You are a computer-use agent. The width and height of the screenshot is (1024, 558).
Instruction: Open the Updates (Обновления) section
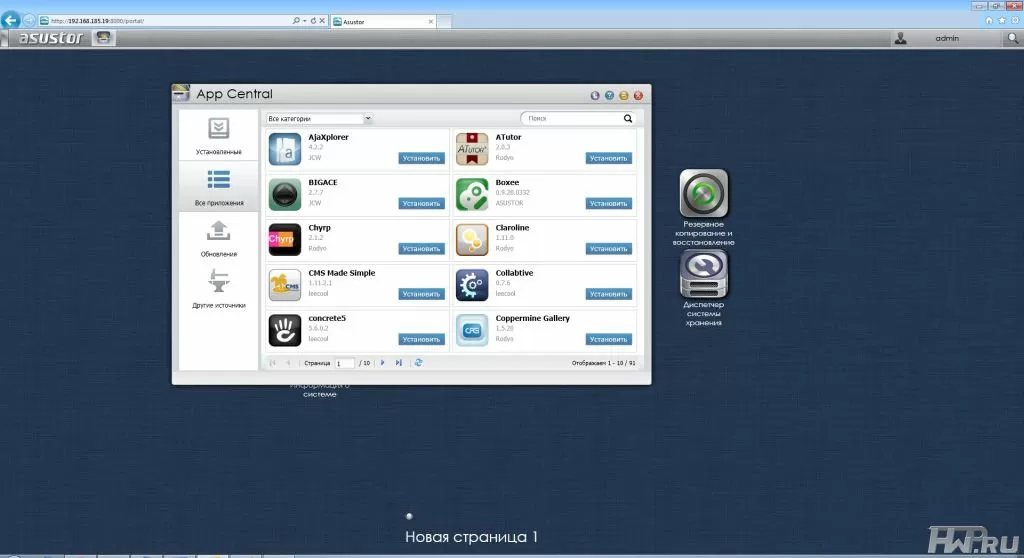point(218,238)
